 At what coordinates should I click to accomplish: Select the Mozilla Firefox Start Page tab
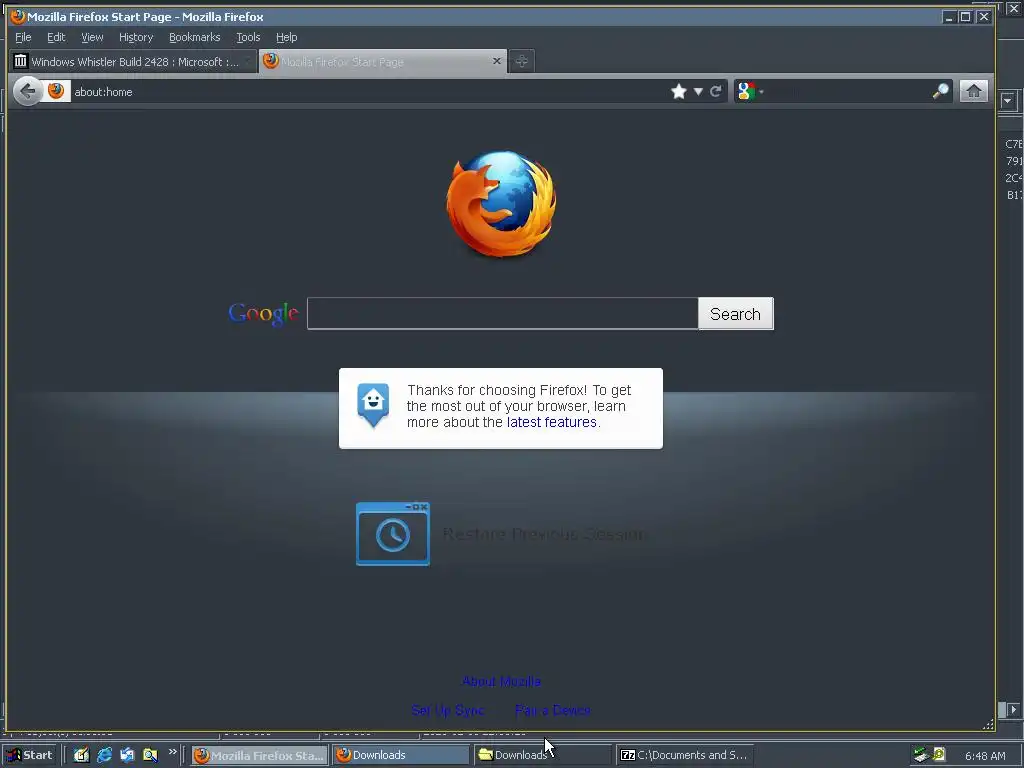(x=382, y=61)
